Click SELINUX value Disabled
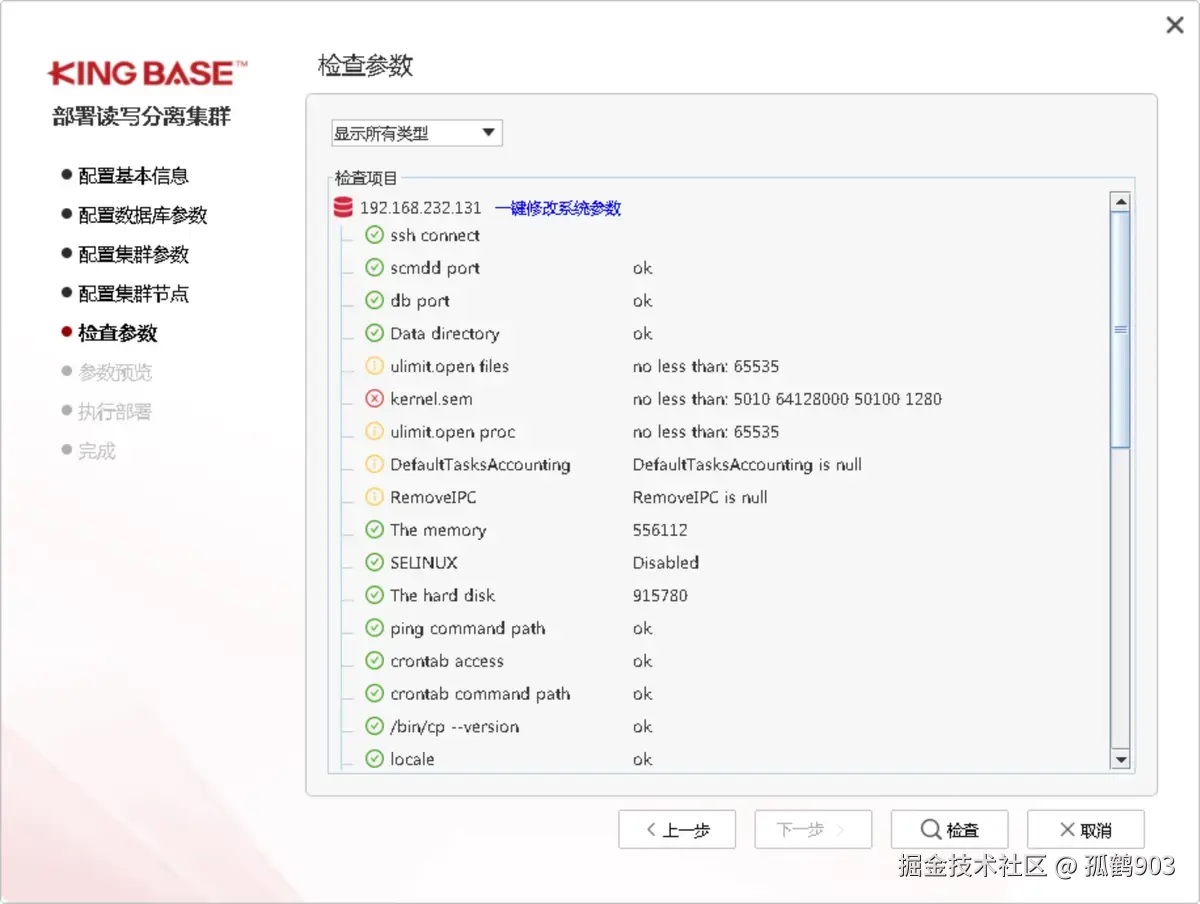 pyautogui.click(x=666, y=562)
